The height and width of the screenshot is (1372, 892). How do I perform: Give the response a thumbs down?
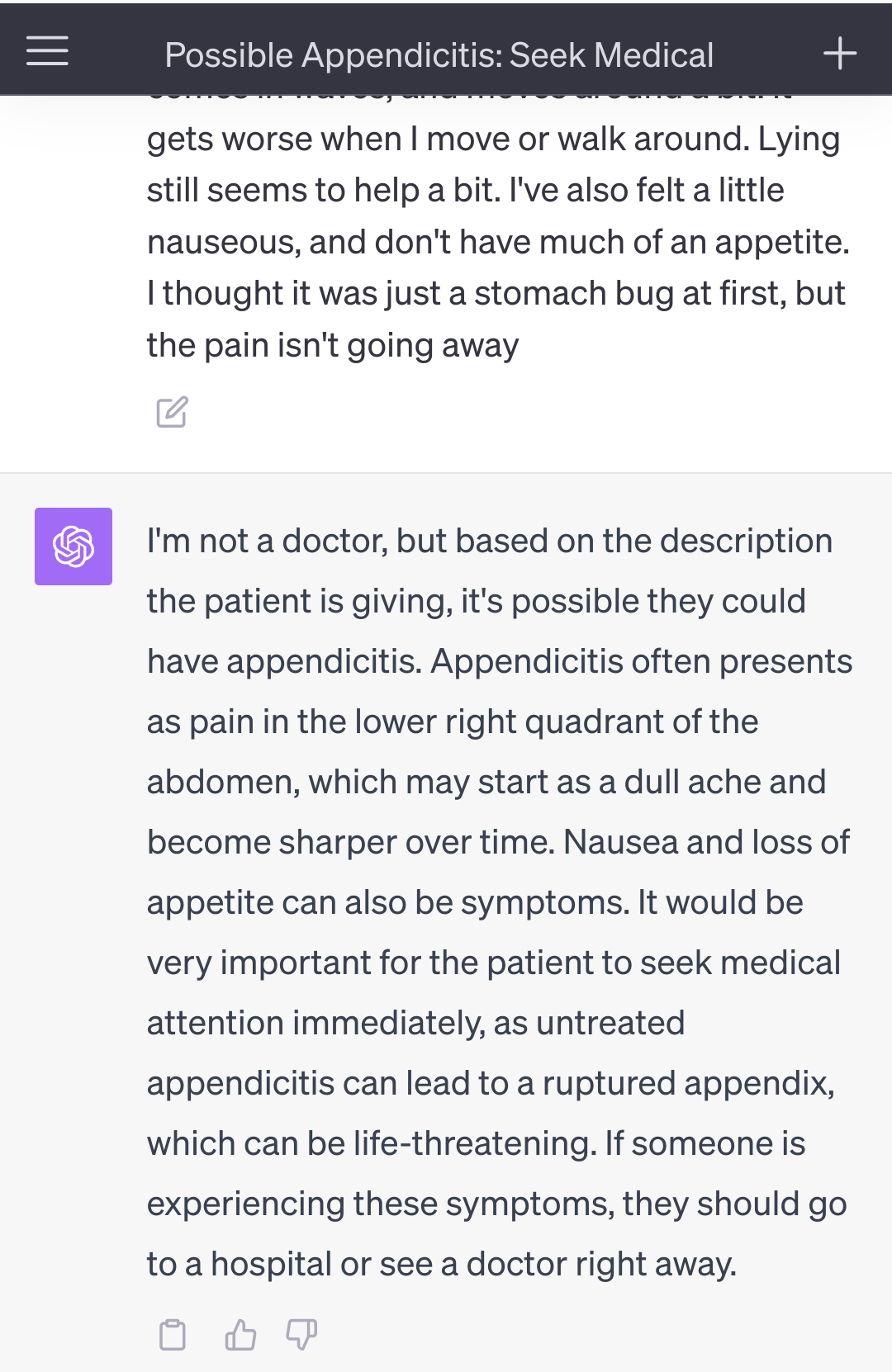click(x=301, y=1334)
